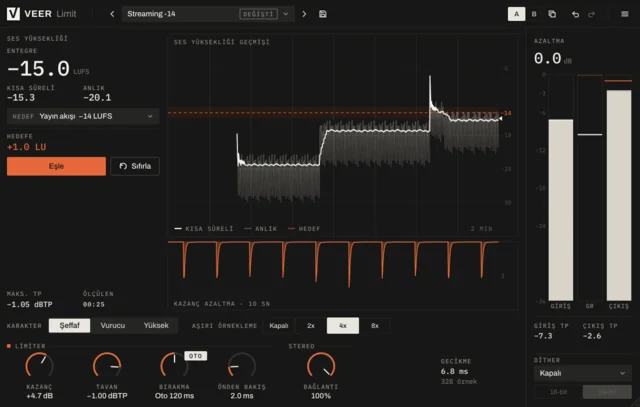Click the loudness history graph
This screenshot has width=640, height=407.
pos(343,135)
